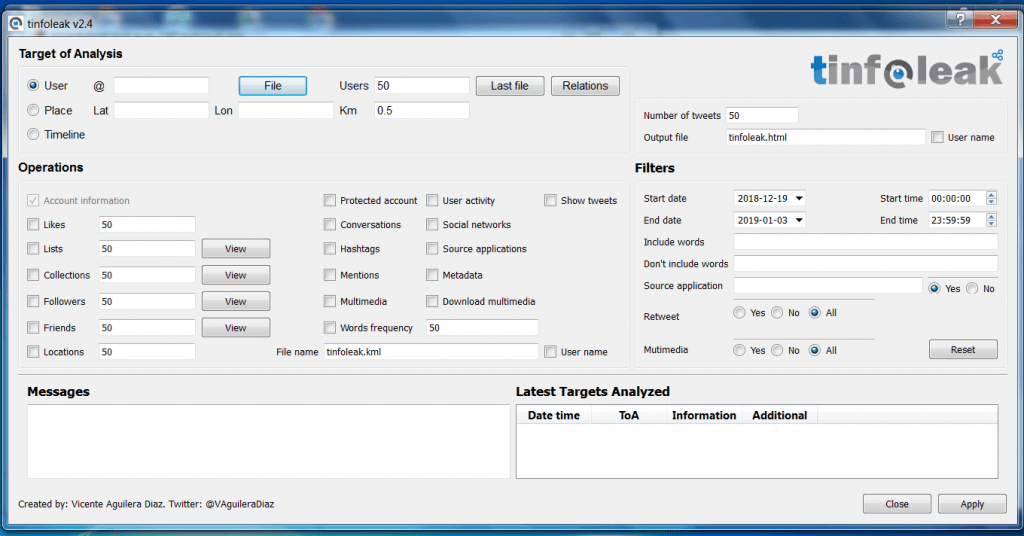
Task: Click the File button
Action: (x=272, y=86)
